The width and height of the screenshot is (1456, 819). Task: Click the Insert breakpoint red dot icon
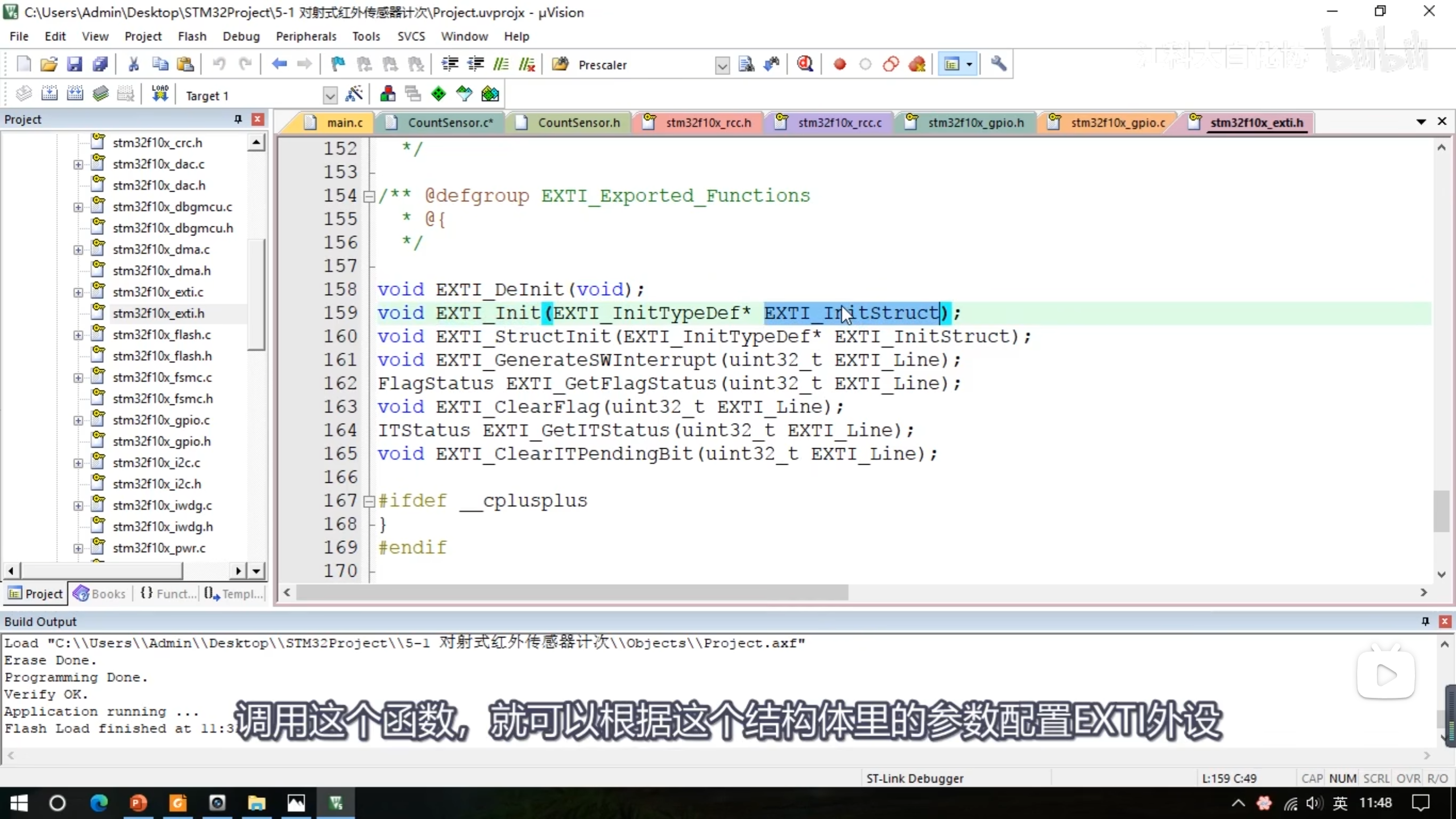click(x=839, y=64)
